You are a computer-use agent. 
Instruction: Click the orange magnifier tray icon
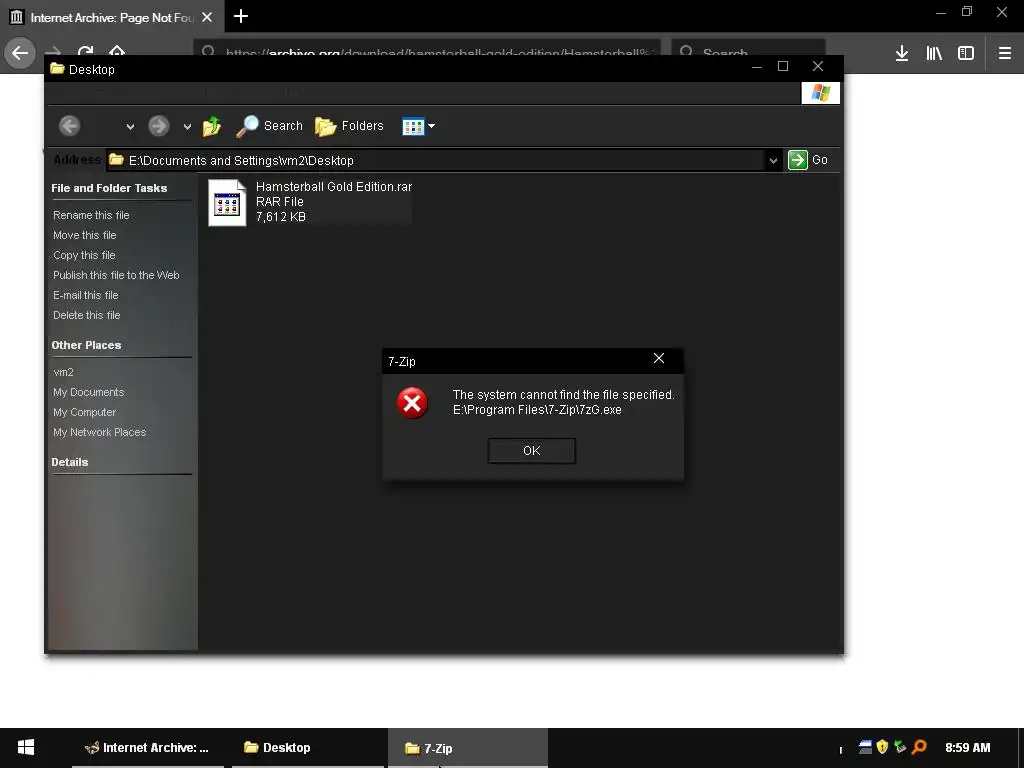pyautogui.click(x=919, y=746)
